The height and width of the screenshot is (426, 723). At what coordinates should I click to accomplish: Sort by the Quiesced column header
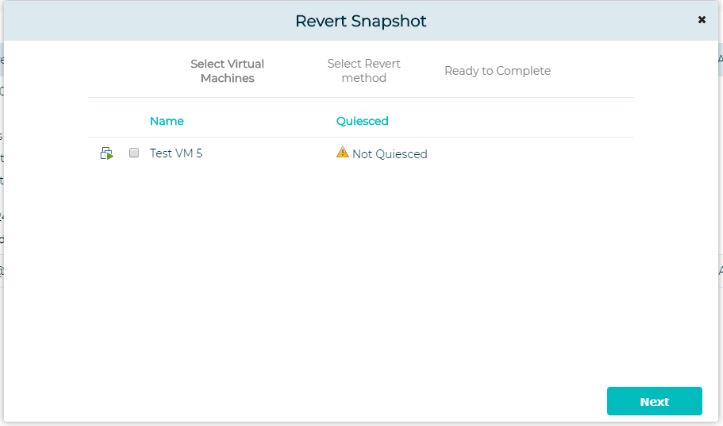(362, 121)
